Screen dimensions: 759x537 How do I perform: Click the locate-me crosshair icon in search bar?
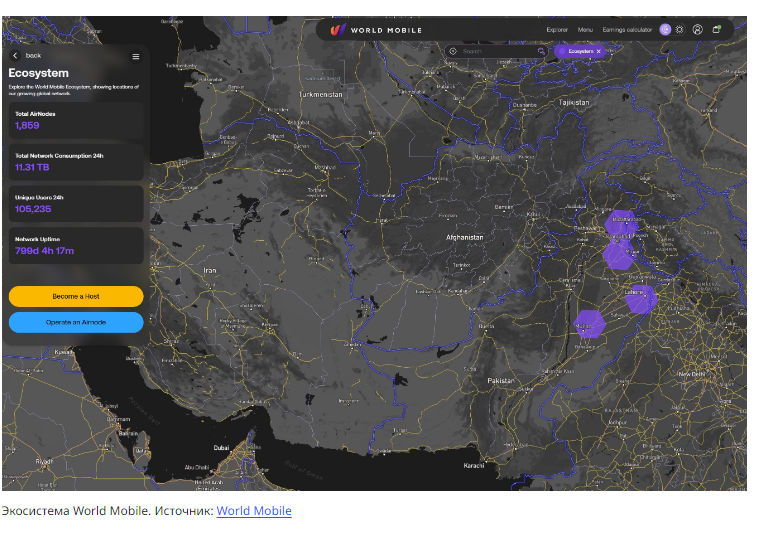pos(453,51)
